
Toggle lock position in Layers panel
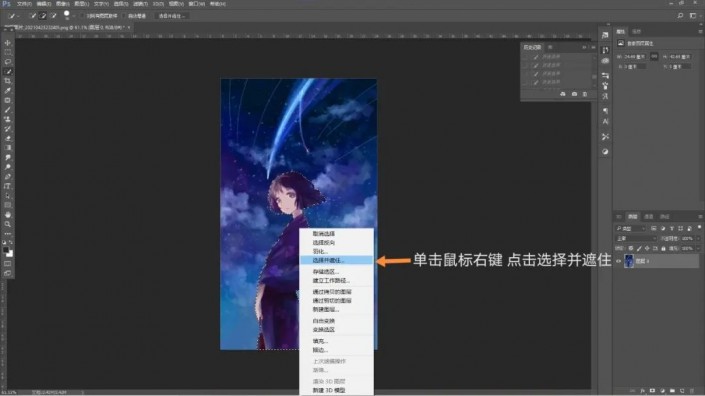pos(647,248)
